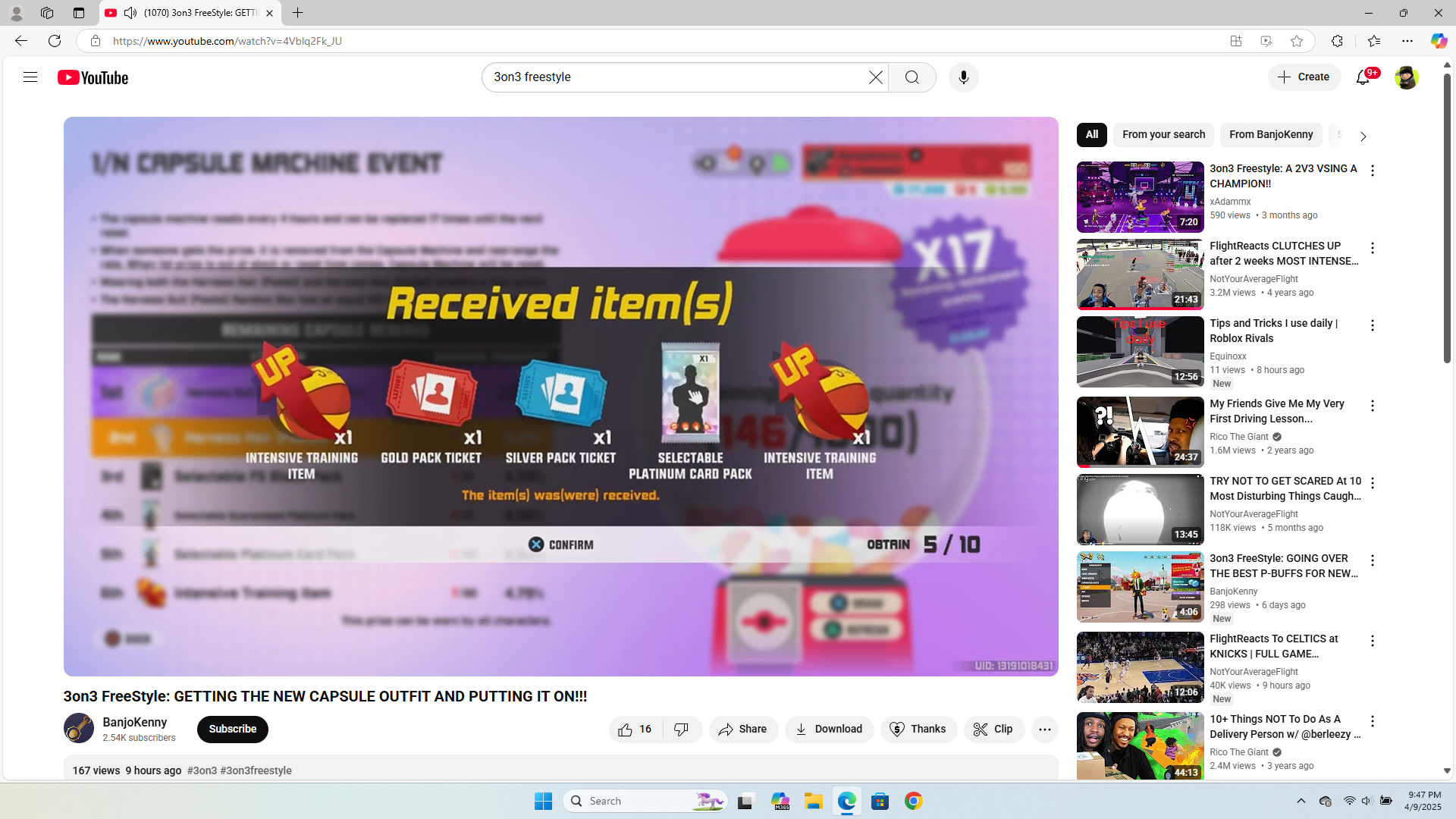1456x819 pixels.
Task: Open the Windows Start menu
Action: 543,801
